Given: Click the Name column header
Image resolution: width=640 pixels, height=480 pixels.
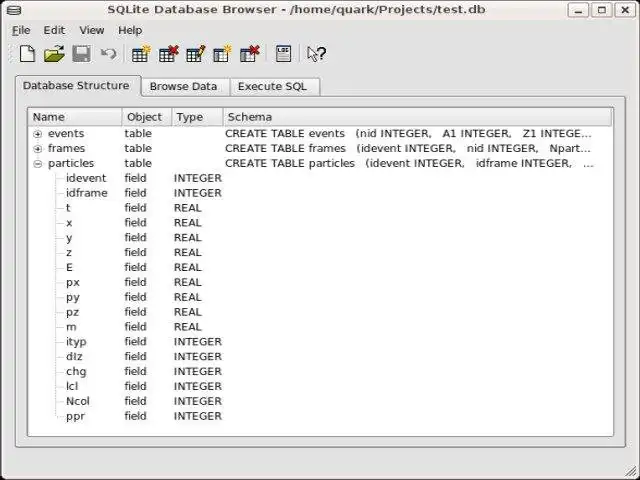Looking at the screenshot, I should (x=75, y=117).
